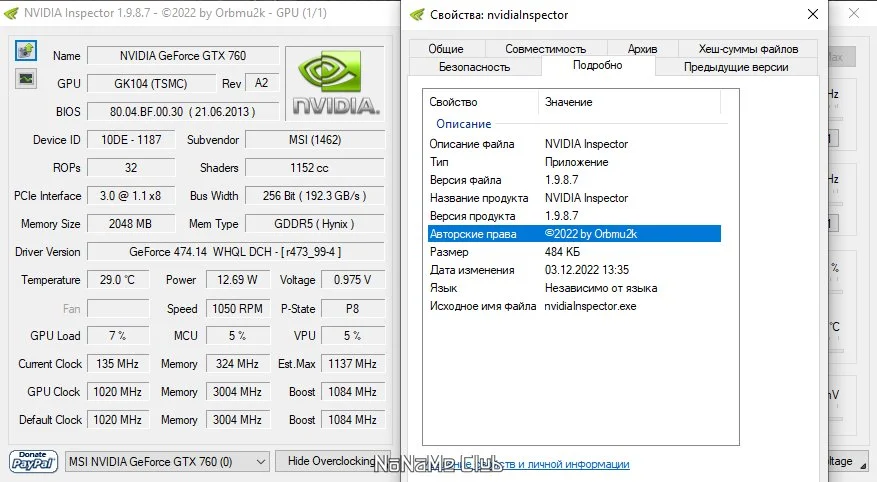Select the Размер 484 КБ row

(574, 252)
